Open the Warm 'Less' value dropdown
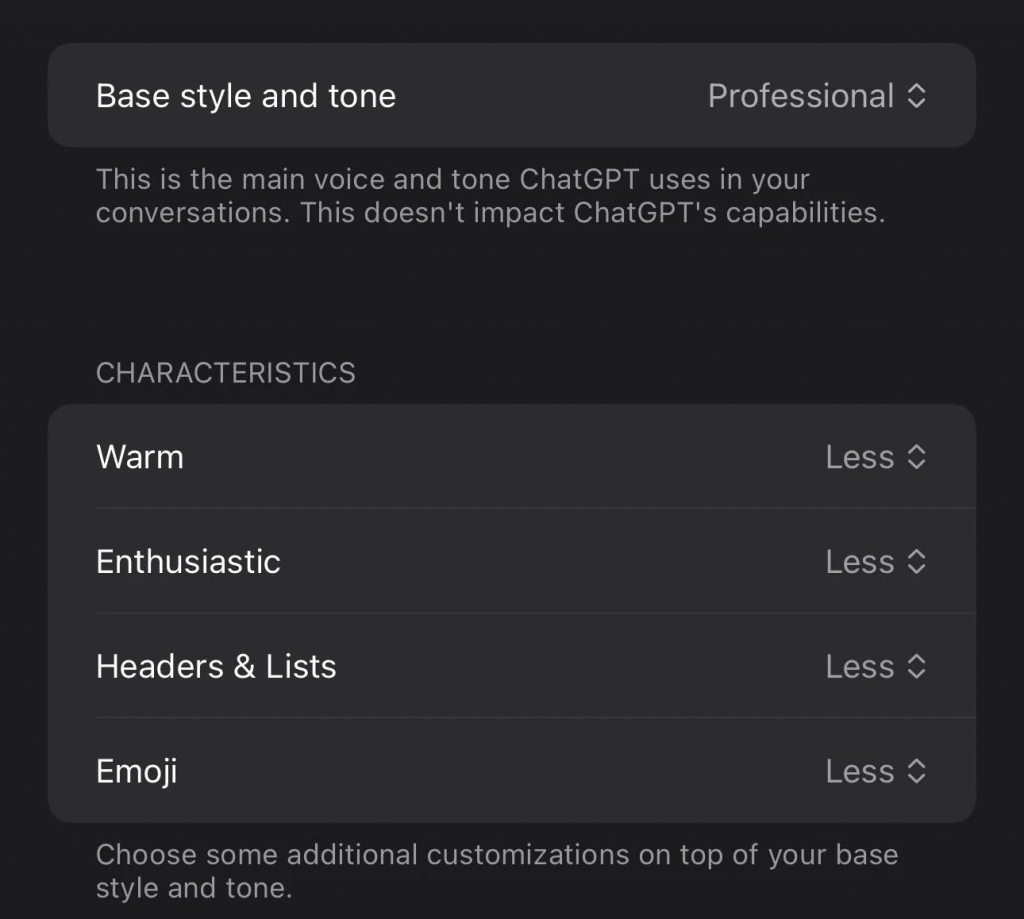This screenshot has width=1024, height=919. (859, 457)
